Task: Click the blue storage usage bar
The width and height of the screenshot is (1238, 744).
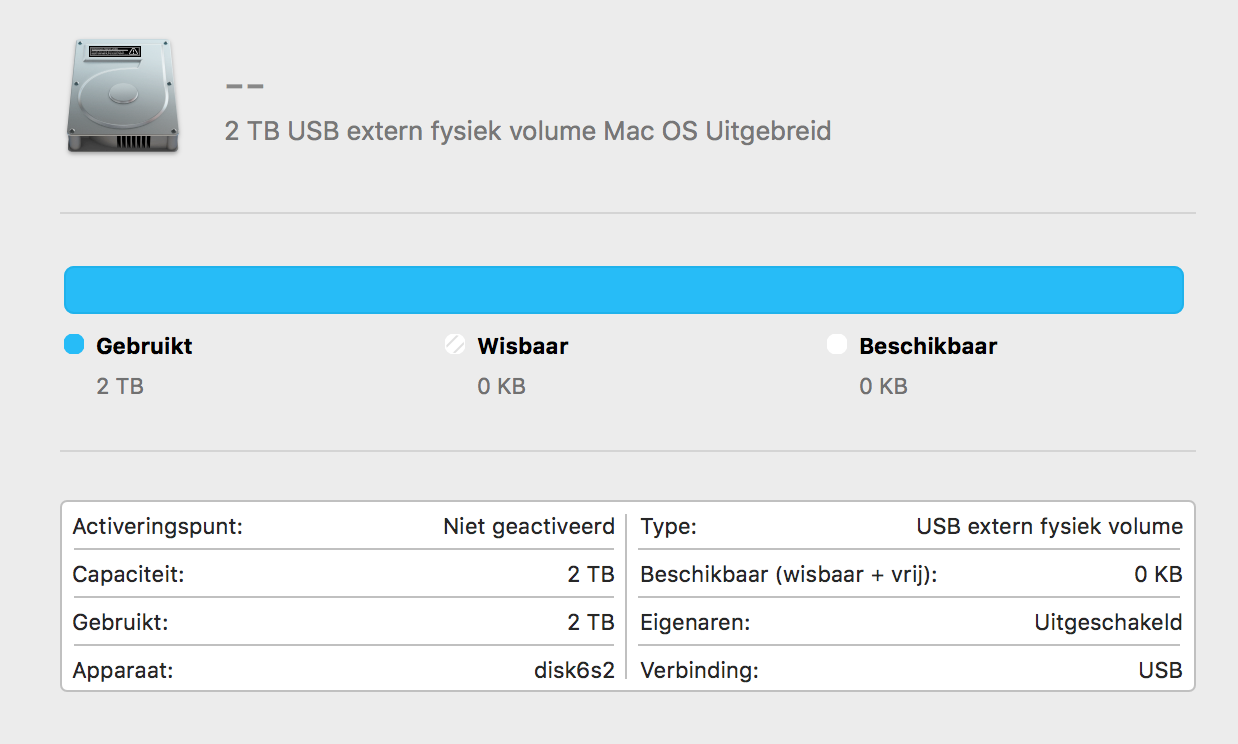Action: pyautogui.click(x=624, y=290)
